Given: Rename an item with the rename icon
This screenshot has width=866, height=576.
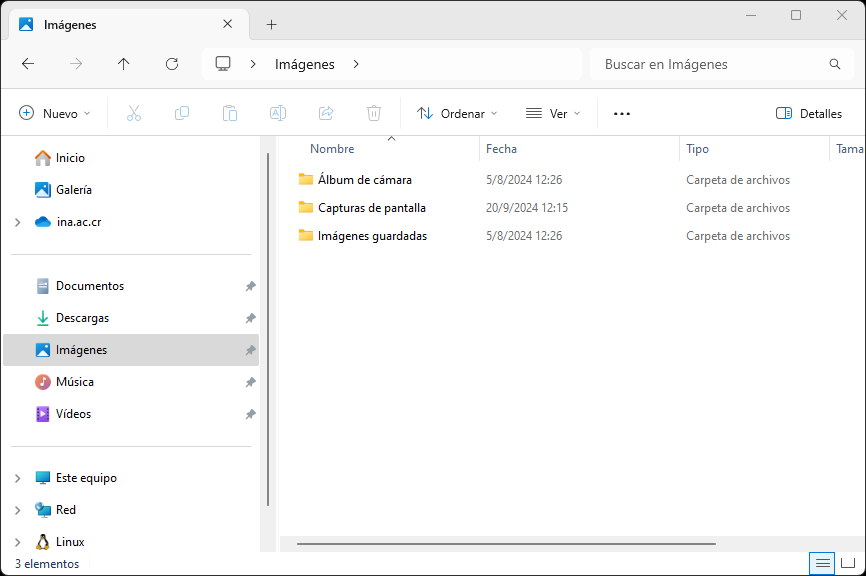Looking at the screenshot, I should 277,113.
